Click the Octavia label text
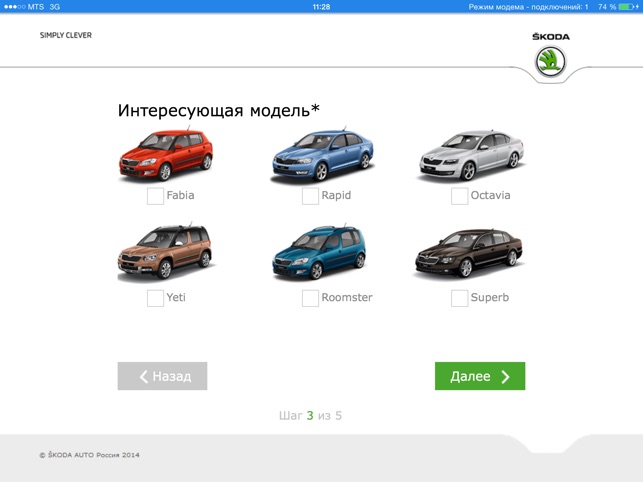The width and height of the screenshot is (643, 482). click(x=490, y=195)
